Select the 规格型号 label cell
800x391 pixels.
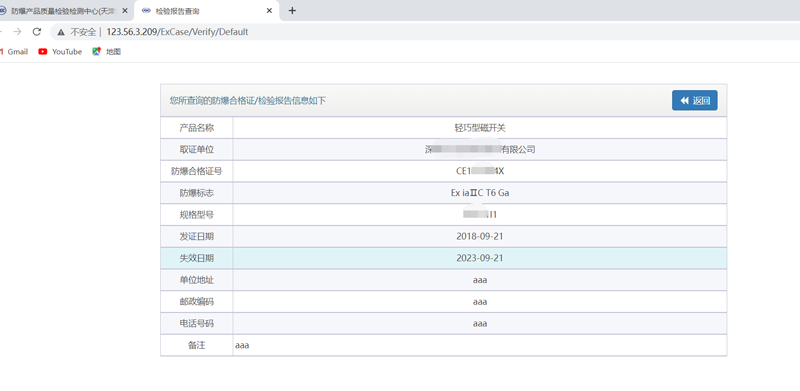(x=196, y=215)
